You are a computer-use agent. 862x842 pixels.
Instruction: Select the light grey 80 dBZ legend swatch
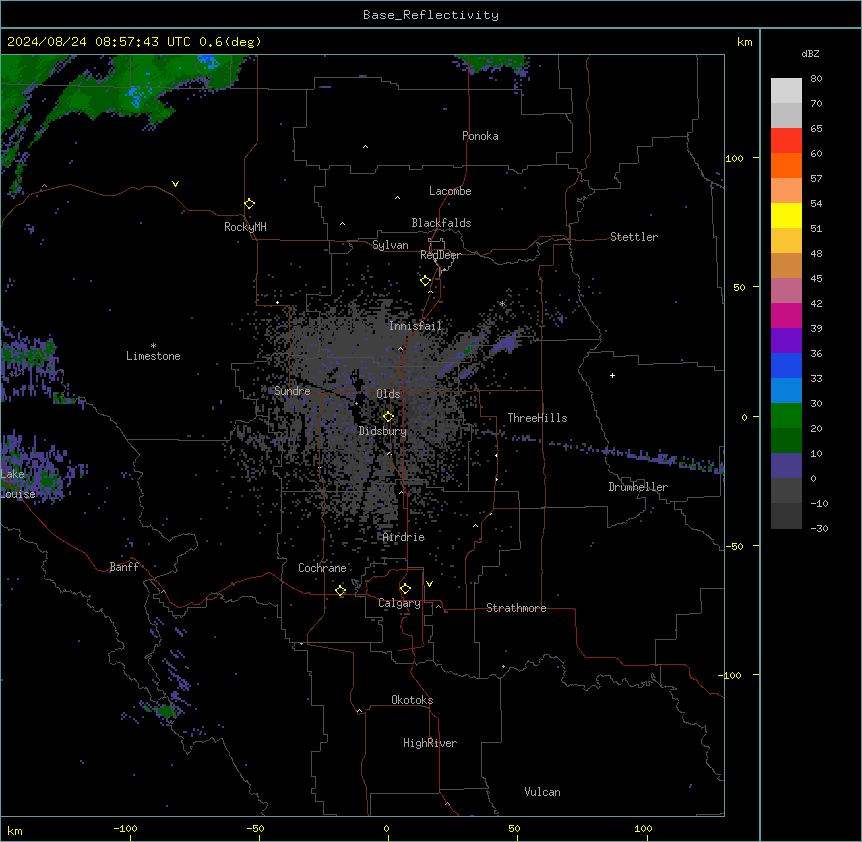pyautogui.click(x=786, y=91)
